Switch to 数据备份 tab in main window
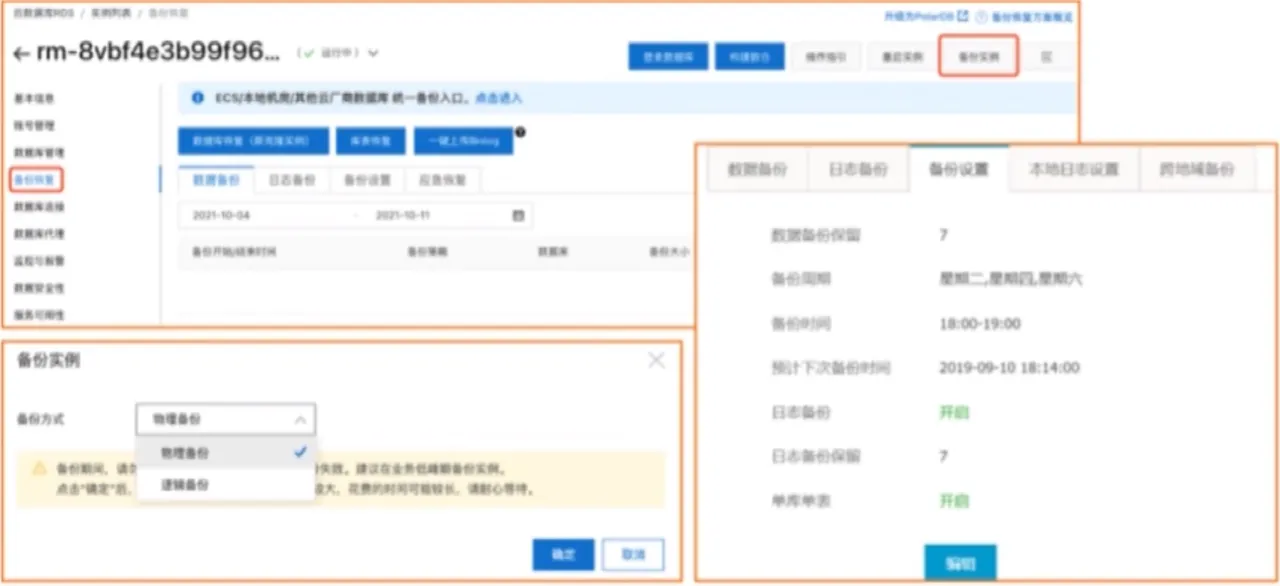The height and width of the screenshot is (586, 1280). click(216, 180)
